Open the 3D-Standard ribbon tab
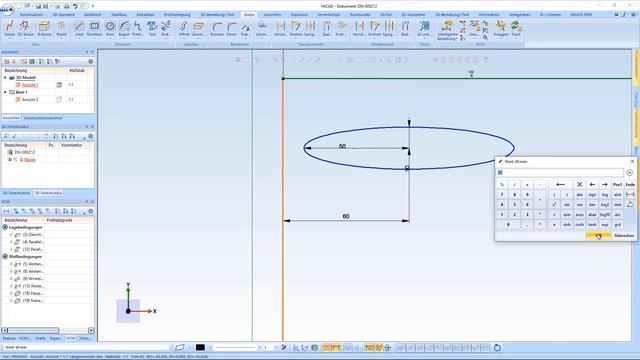640x360 pixels. pos(64,15)
